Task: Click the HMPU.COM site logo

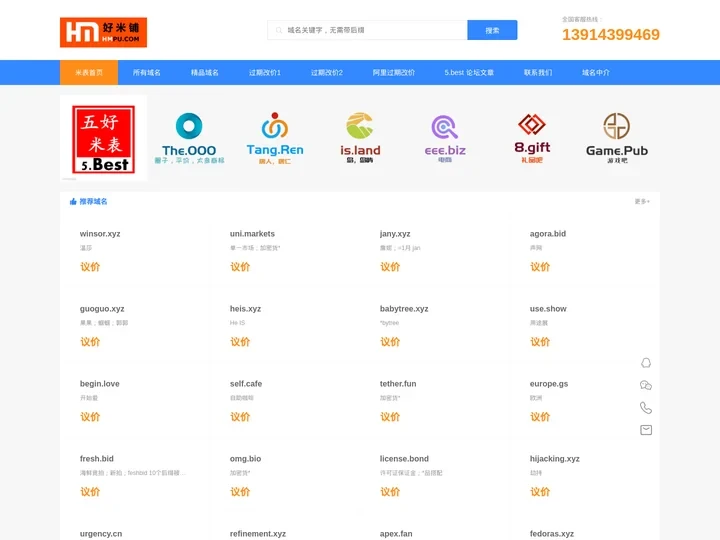Action: coord(103,32)
